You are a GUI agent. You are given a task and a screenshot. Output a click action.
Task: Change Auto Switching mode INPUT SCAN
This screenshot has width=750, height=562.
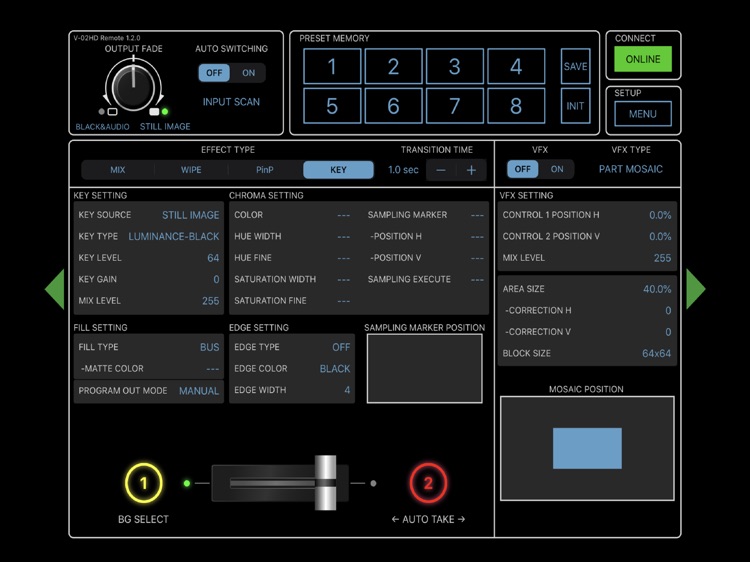point(231,102)
